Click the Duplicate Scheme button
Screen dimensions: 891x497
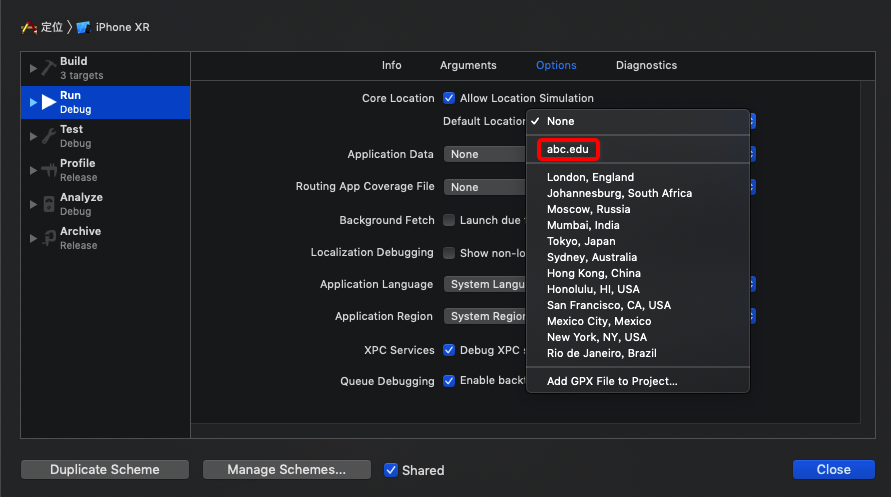click(x=105, y=470)
